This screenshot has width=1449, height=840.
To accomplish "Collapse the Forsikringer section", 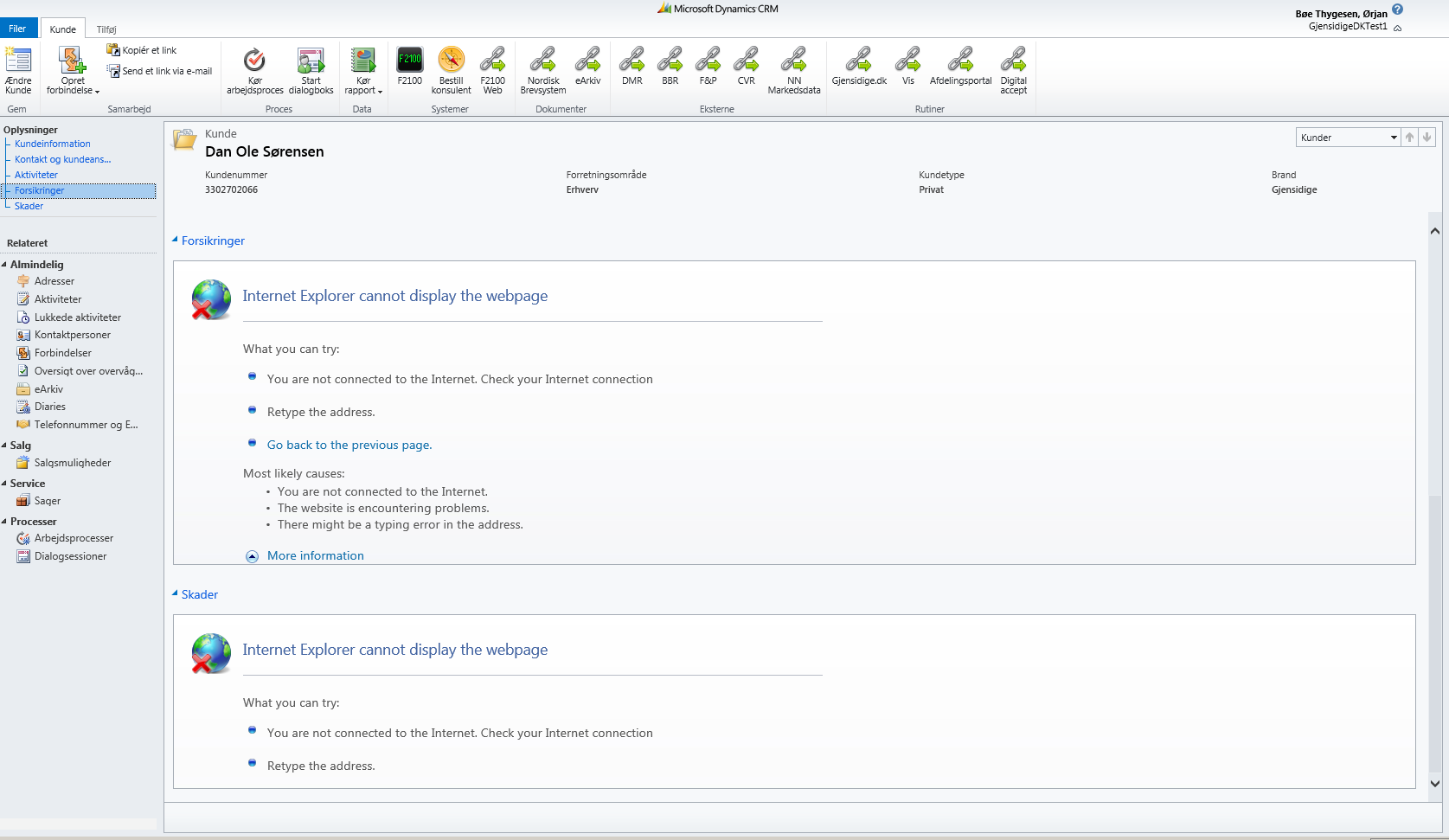I will 175,240.
